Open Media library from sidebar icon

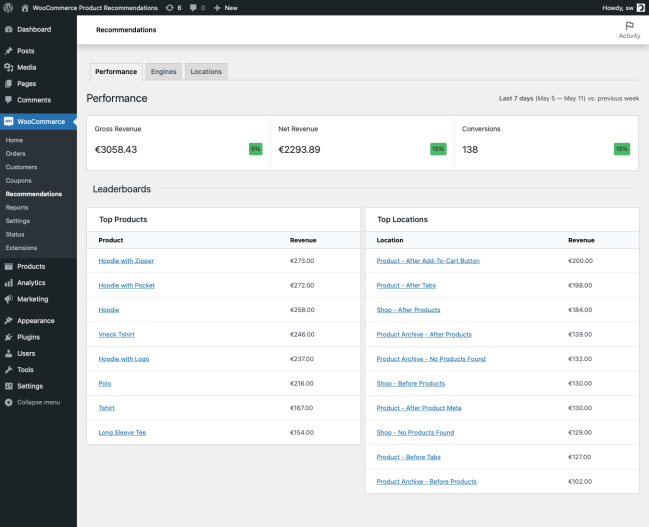(9, 67)
